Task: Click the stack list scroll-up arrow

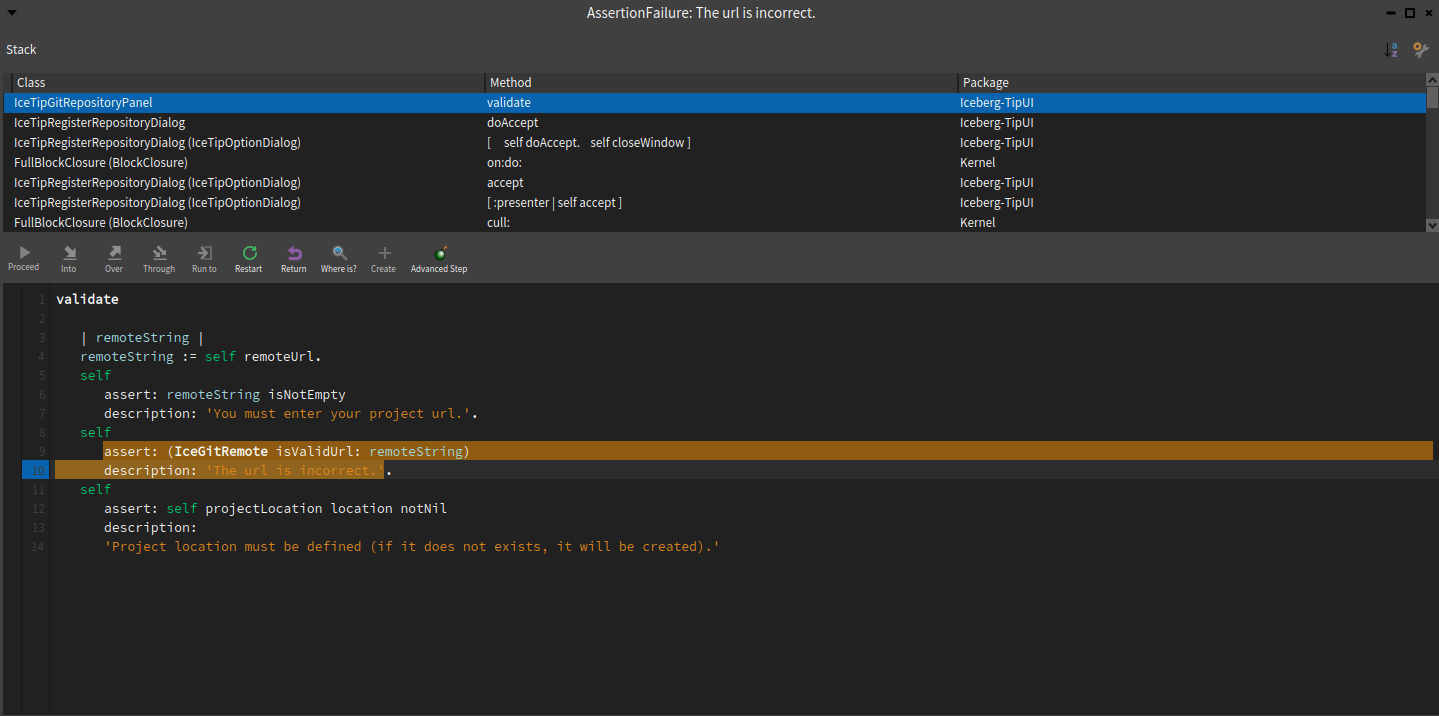Action: (1432, 80)
